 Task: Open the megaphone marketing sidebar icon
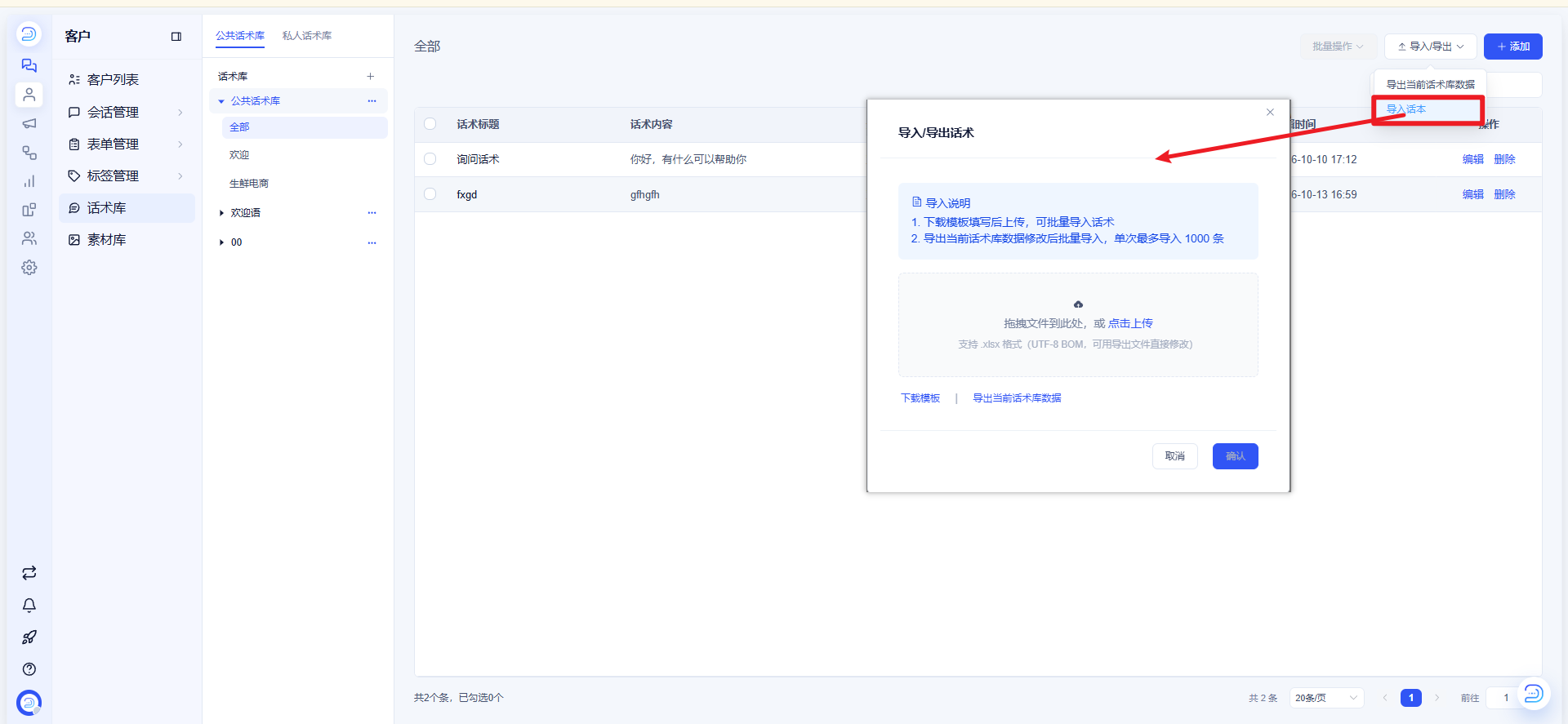tap(29, 123)
